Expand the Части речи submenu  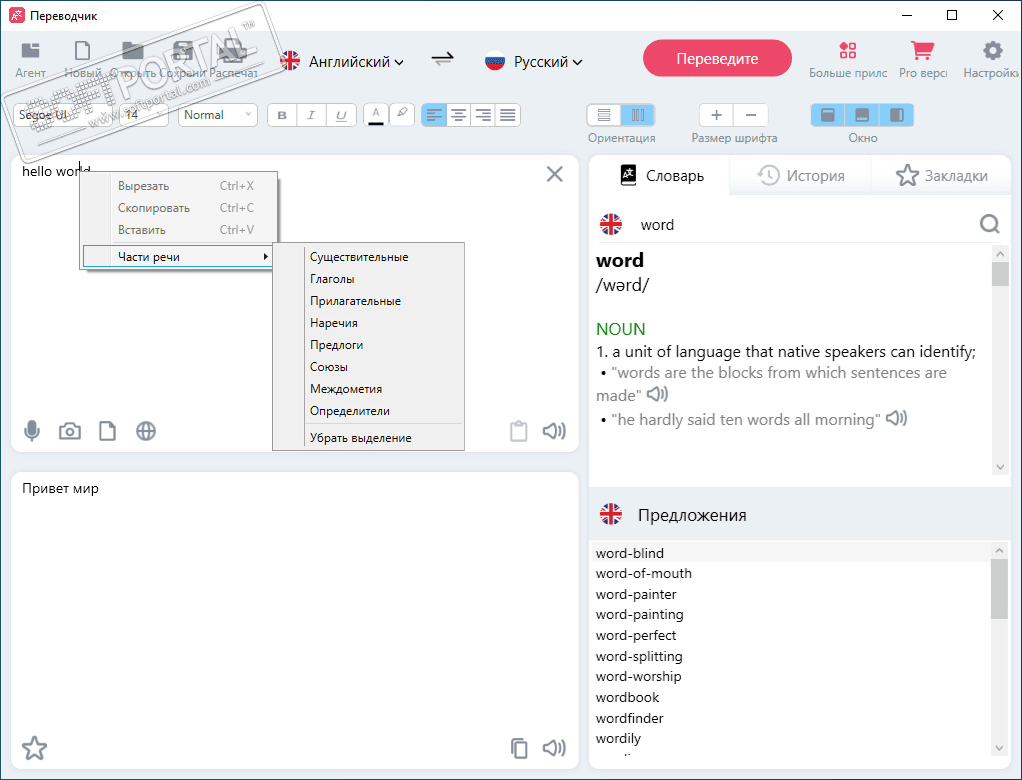click(x=178, y=257)
